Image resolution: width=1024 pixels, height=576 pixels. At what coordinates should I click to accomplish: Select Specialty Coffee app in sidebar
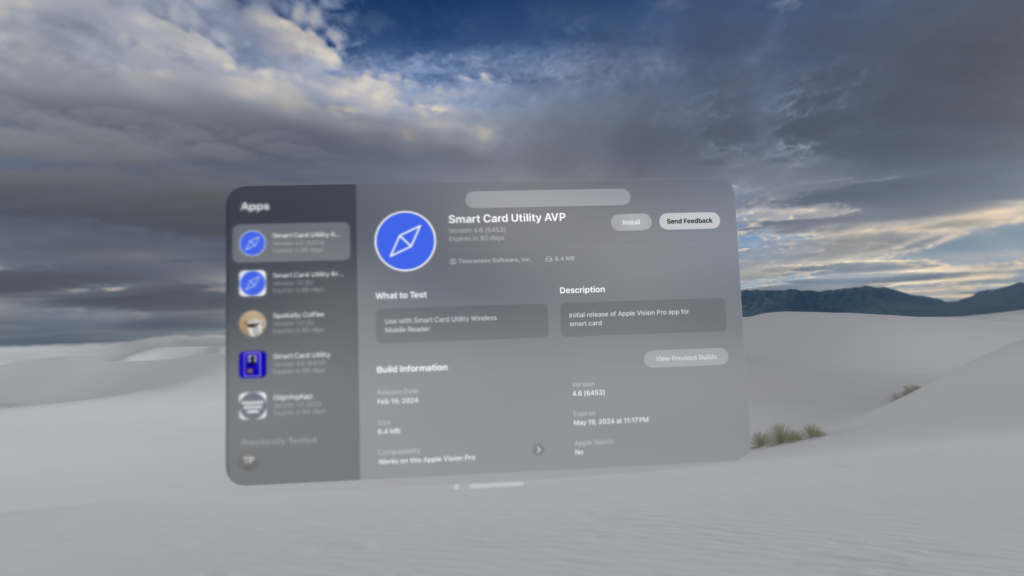tap(291, 323)
